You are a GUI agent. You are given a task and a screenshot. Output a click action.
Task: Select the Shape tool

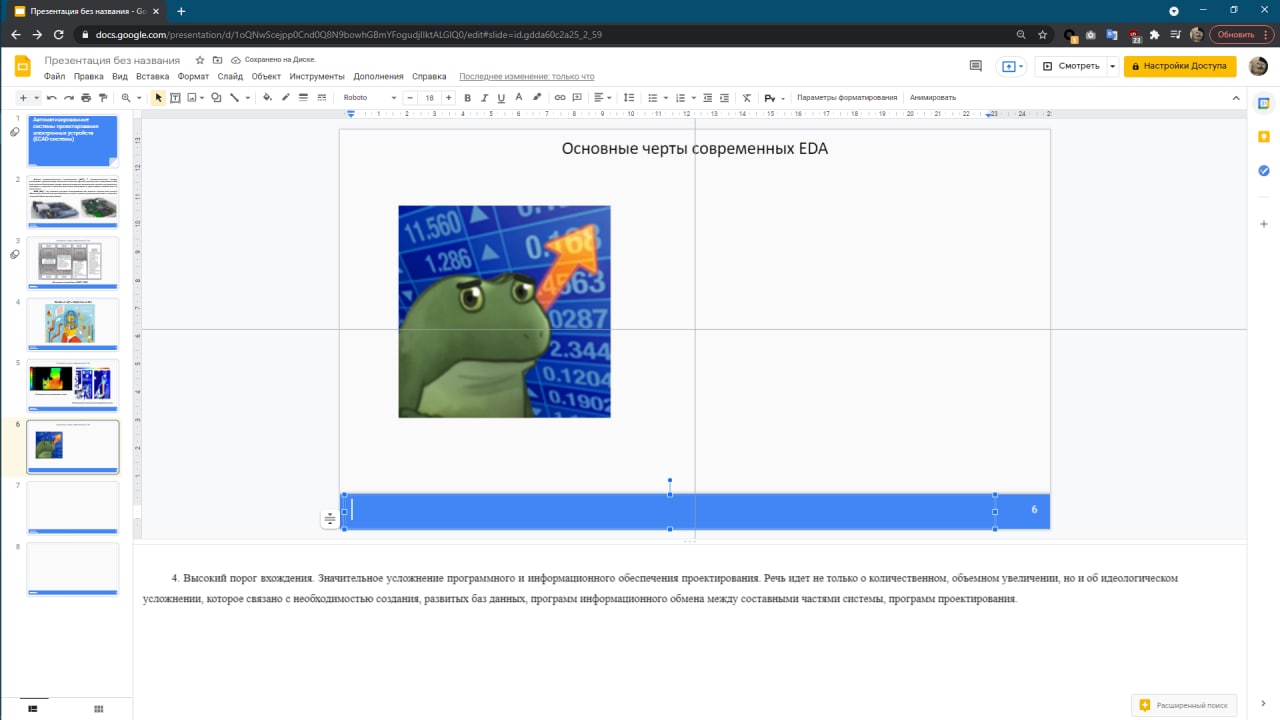[x=216, y=98]
